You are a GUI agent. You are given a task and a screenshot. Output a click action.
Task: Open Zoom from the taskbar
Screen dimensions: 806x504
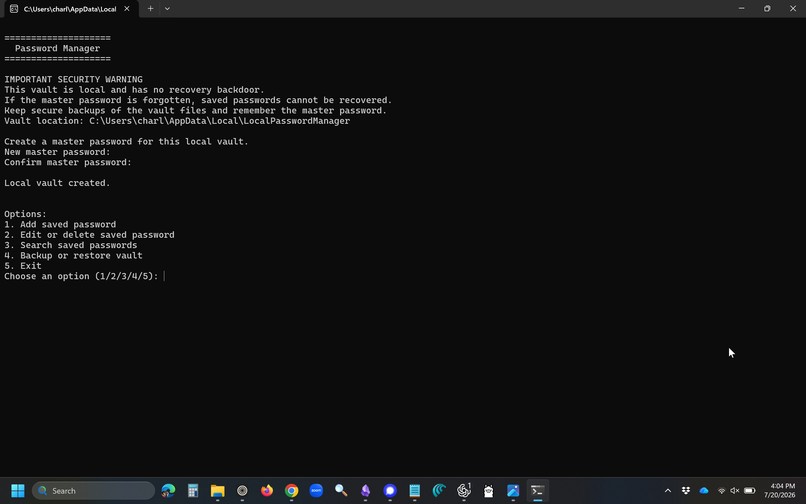tap(316, 491)
